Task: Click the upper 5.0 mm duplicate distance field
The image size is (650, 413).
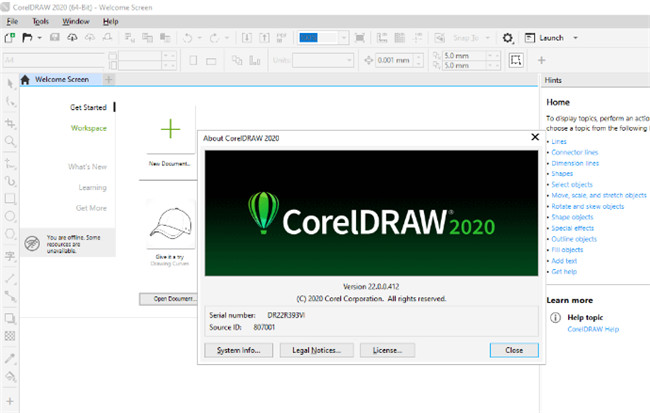Action: coord(463,55)
